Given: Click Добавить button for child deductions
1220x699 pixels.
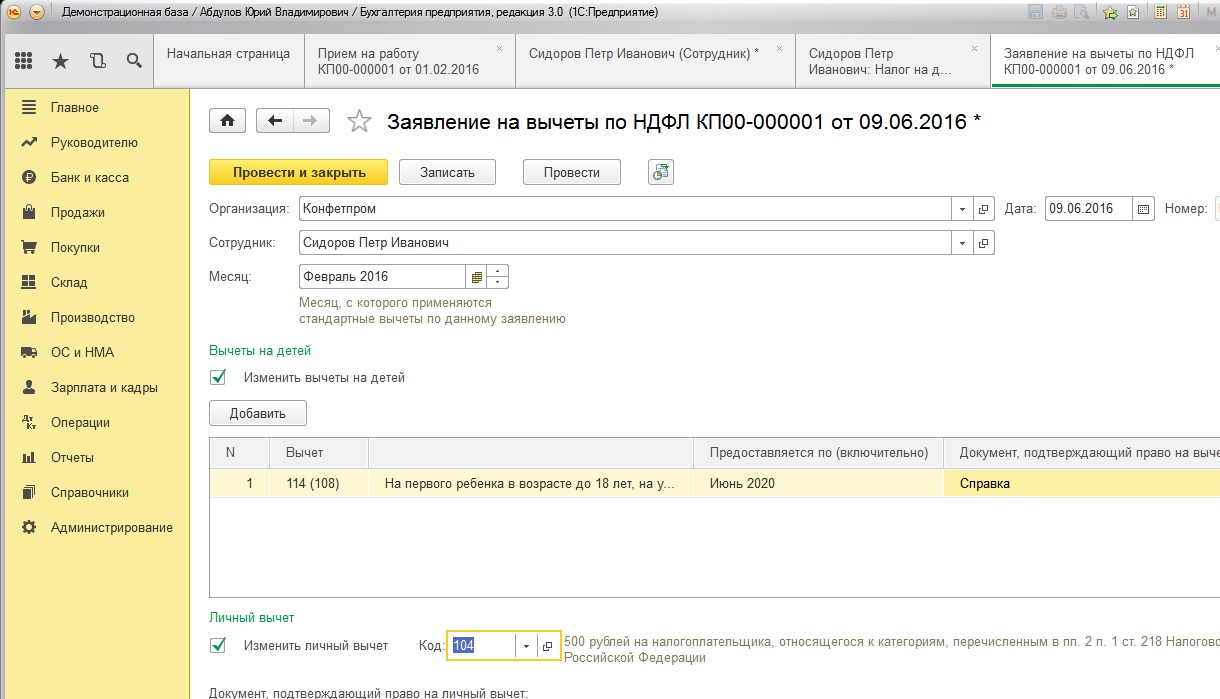Looking at the screenshot, I should [258, 413].
